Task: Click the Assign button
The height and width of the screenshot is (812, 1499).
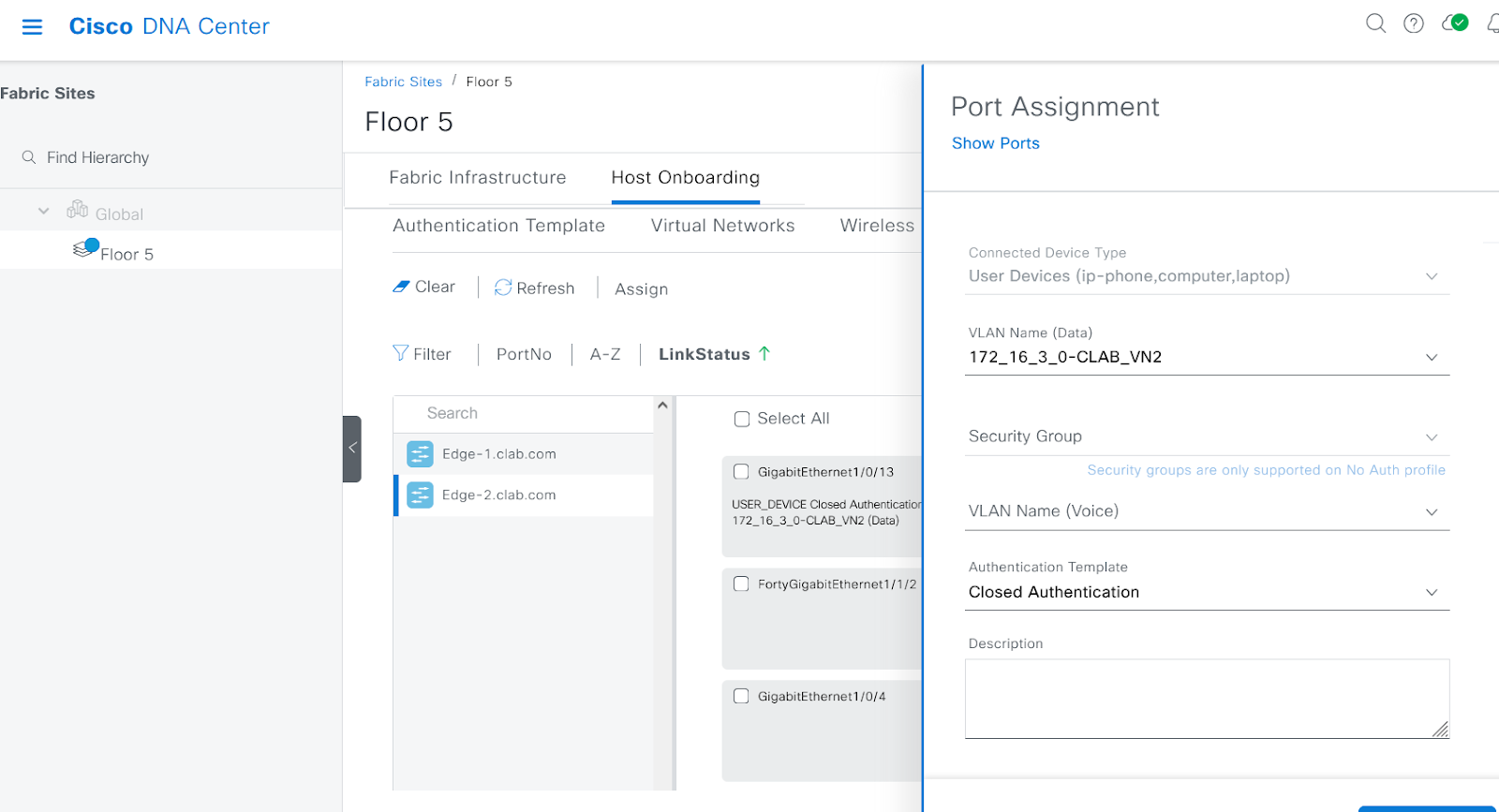Action: point(642,289)
